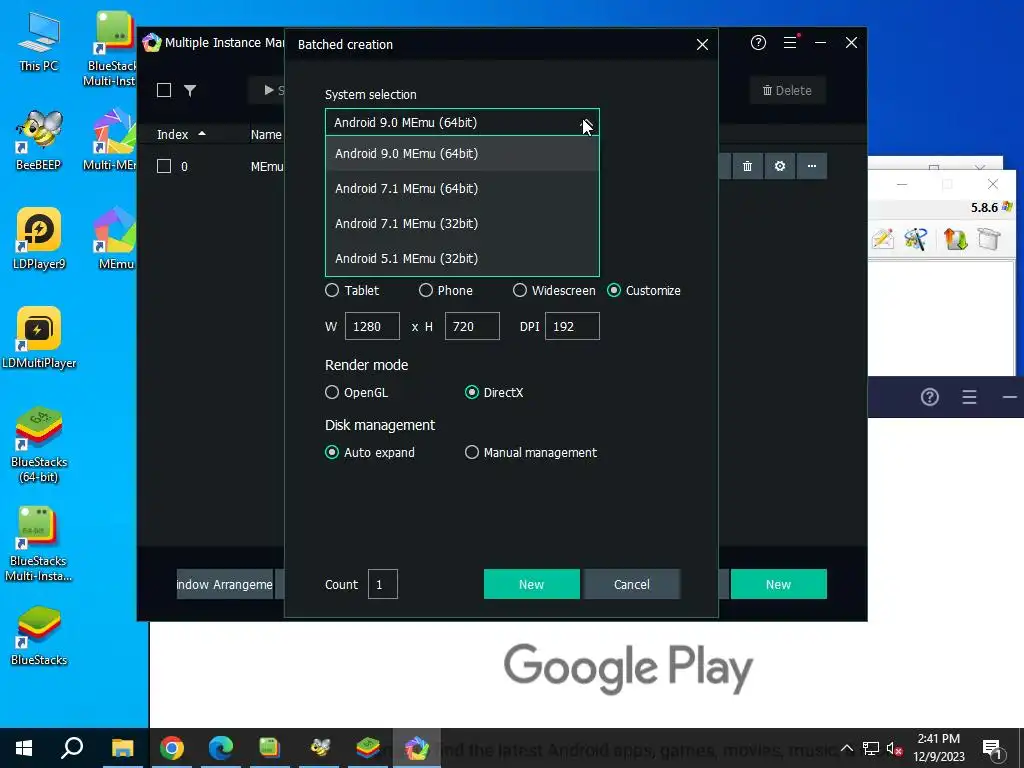Viewport: 1024px width, 768px height.
Task: Open notification center in taskbar
Action: pyautogui.click(x=992, y=748)
